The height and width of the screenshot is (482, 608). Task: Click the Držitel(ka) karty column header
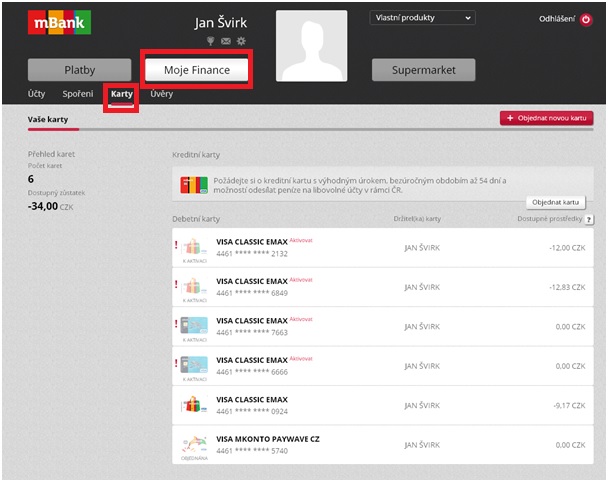click(x=417, y=219)
